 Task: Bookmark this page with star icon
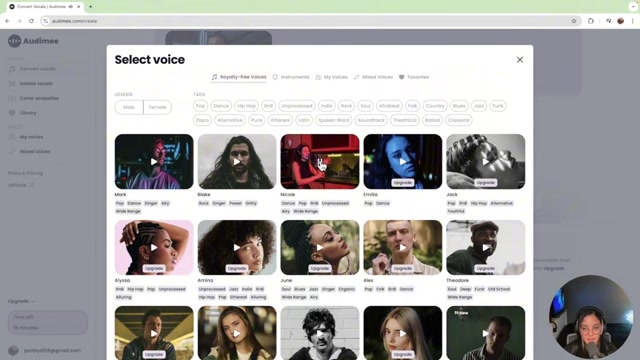574,21
